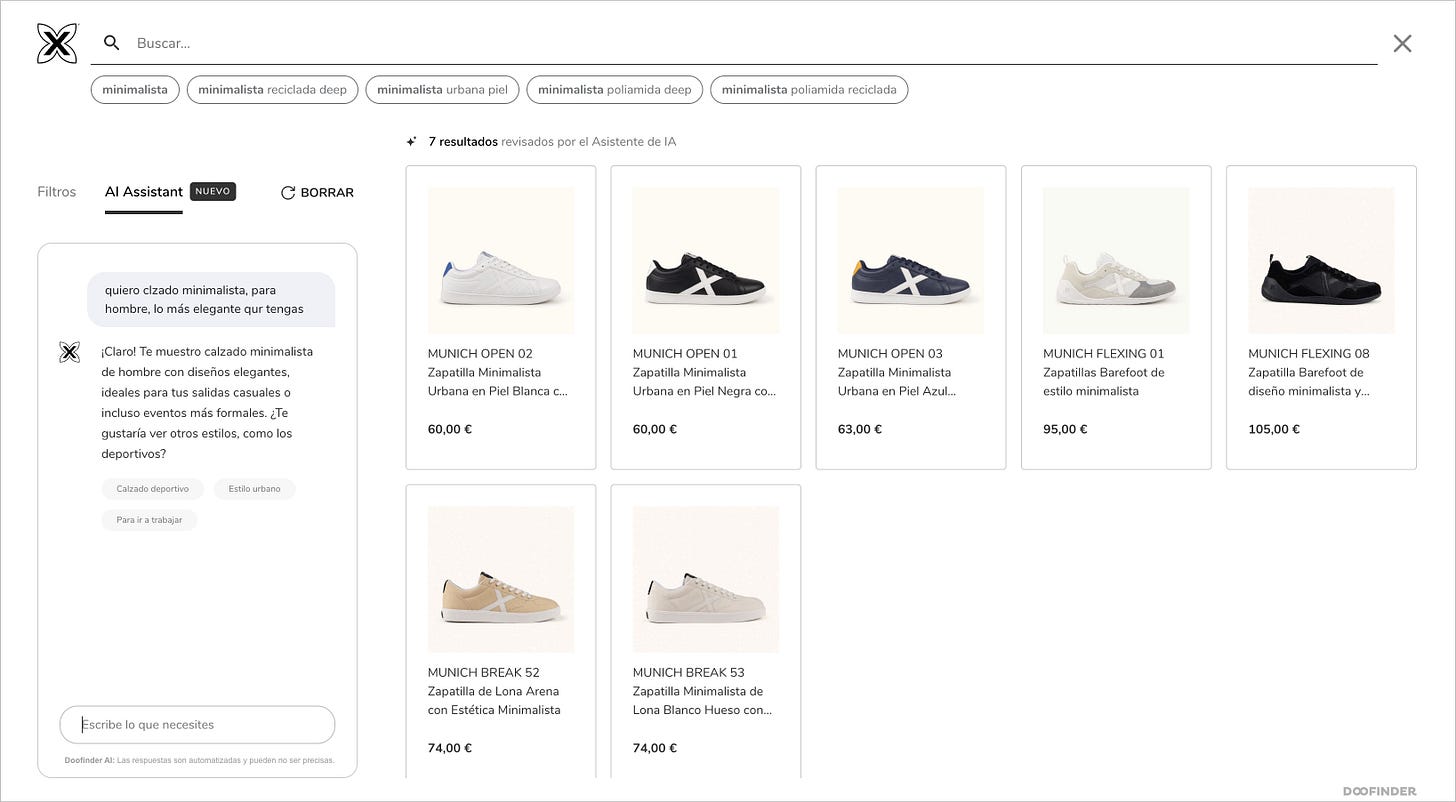The height and width of the screenshot is (802, 1456).
Task: Open MUNICH OPEN 01 black shoe image
Action: (706, 260)
